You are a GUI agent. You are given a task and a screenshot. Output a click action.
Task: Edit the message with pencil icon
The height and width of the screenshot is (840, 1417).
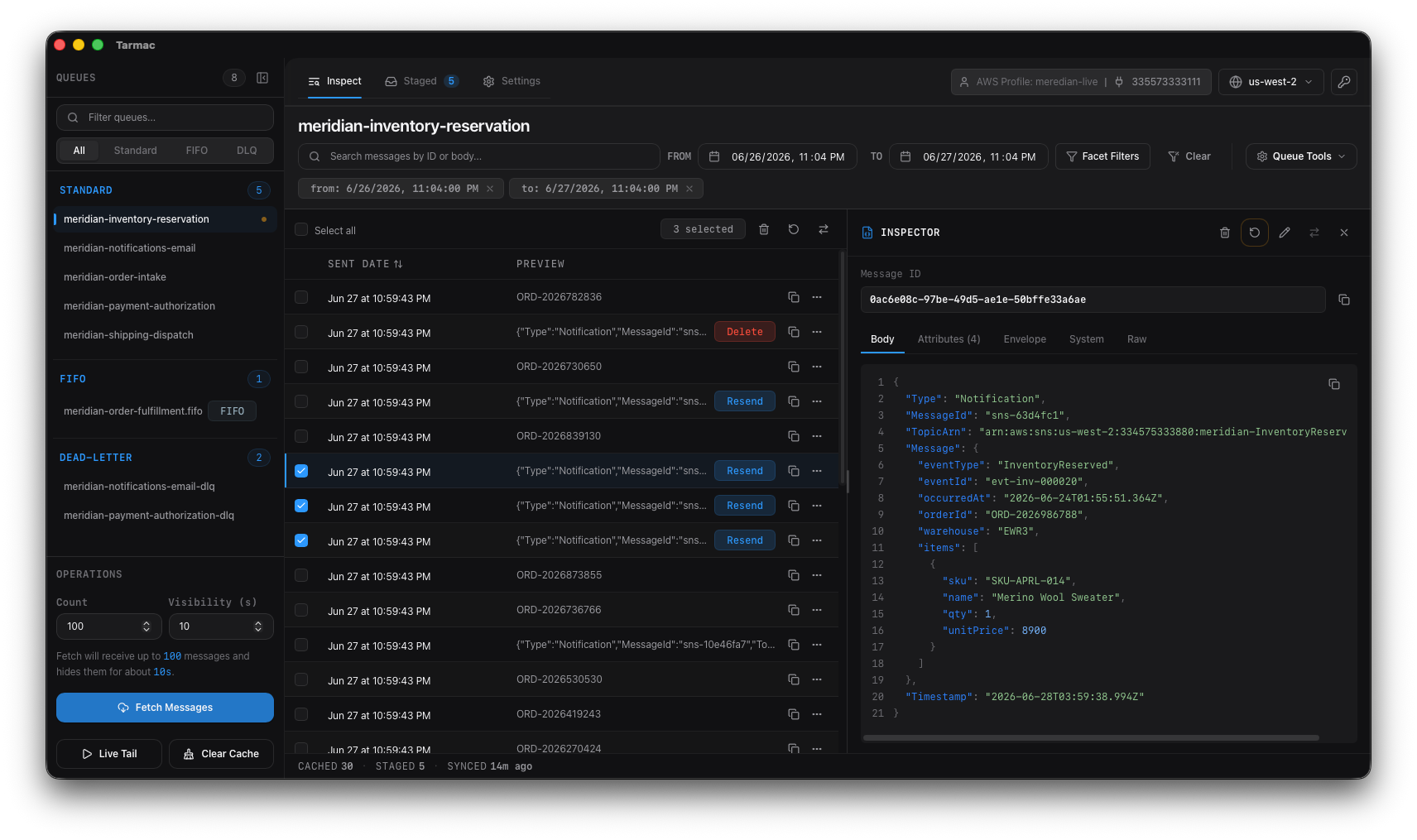[1285, 233]
